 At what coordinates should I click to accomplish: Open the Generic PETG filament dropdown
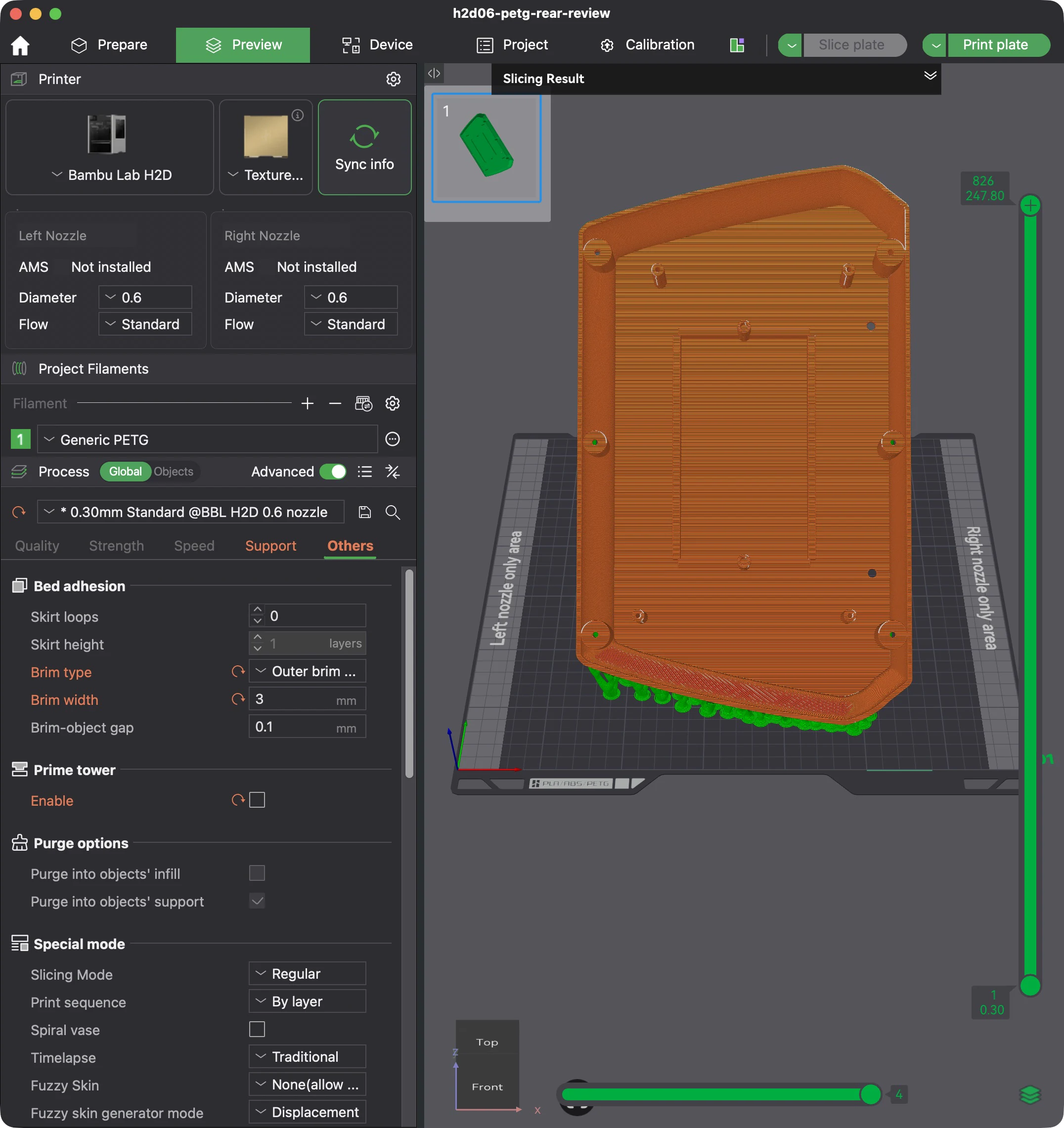(208, 439)
